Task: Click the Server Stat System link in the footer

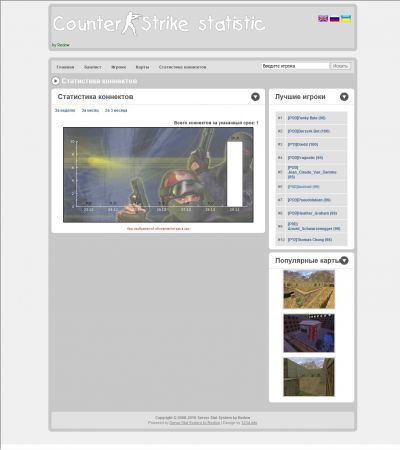Action: [195, 423]
